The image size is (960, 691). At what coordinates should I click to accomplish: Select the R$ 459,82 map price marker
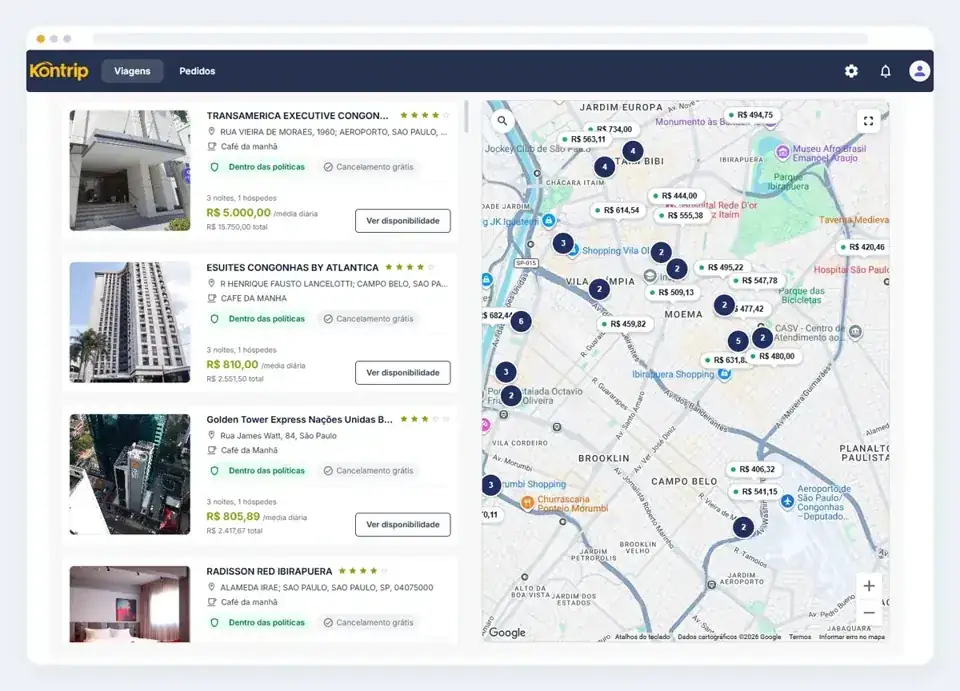pyautogui.click(x=624, y=324)
